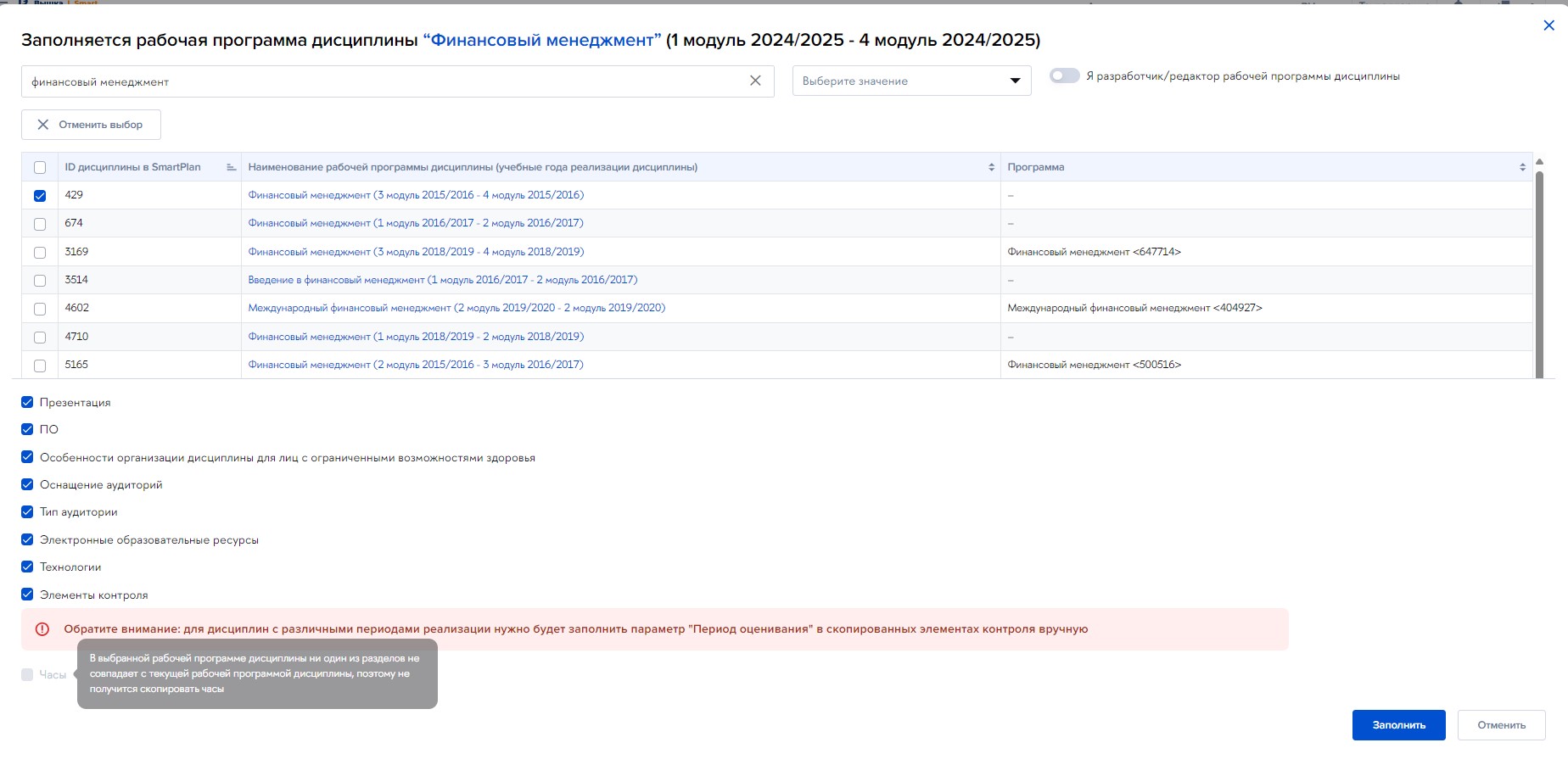Click the table vertical scrollbar
The width and height of the screenshot is (1568, 765).
(x=1539, y=271)
